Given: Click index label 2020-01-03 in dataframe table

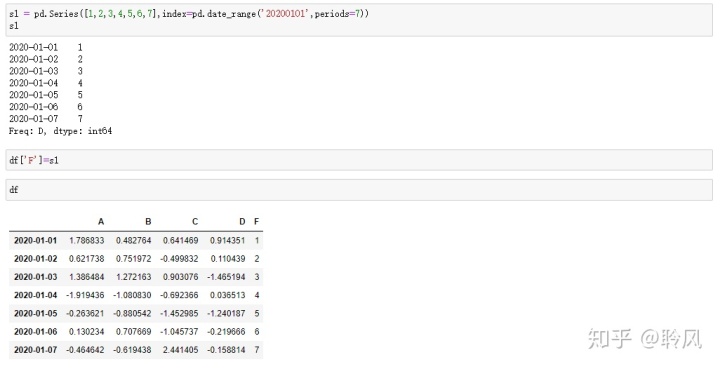Looking at the screenshot, I should pyautogui.click(x=35, y=277).
